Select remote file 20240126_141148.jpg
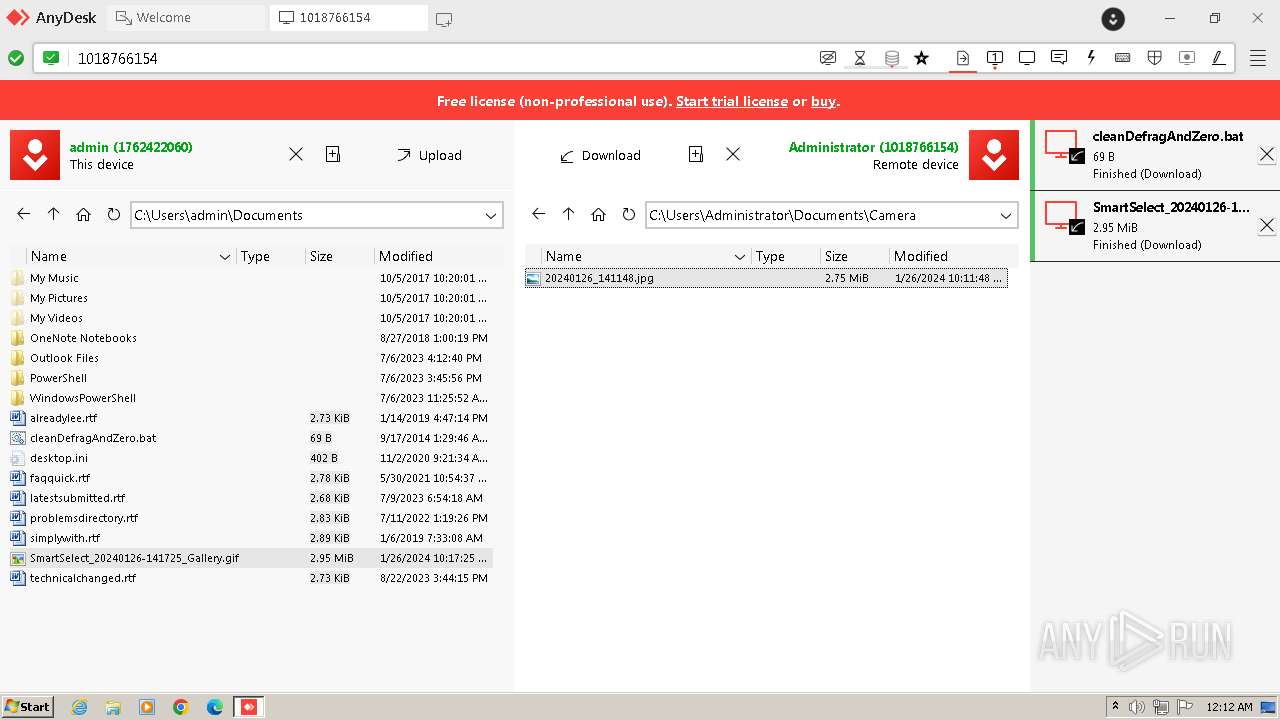The width and height of the screenshot is (1280, 720). tap(766, 278)
